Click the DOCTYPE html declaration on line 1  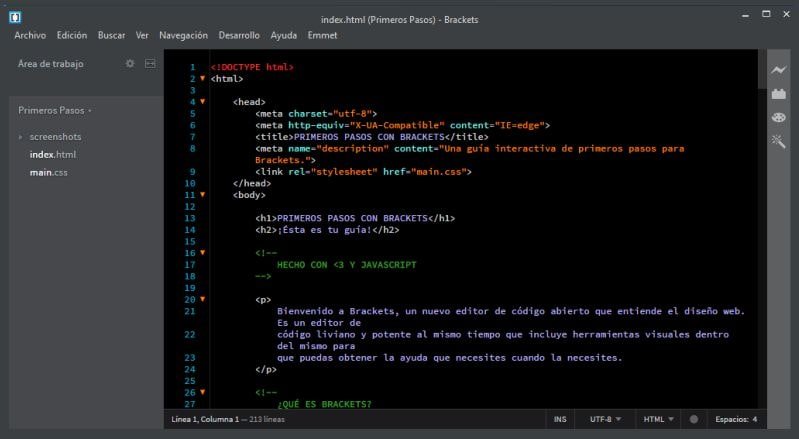(x=252, y=67)
